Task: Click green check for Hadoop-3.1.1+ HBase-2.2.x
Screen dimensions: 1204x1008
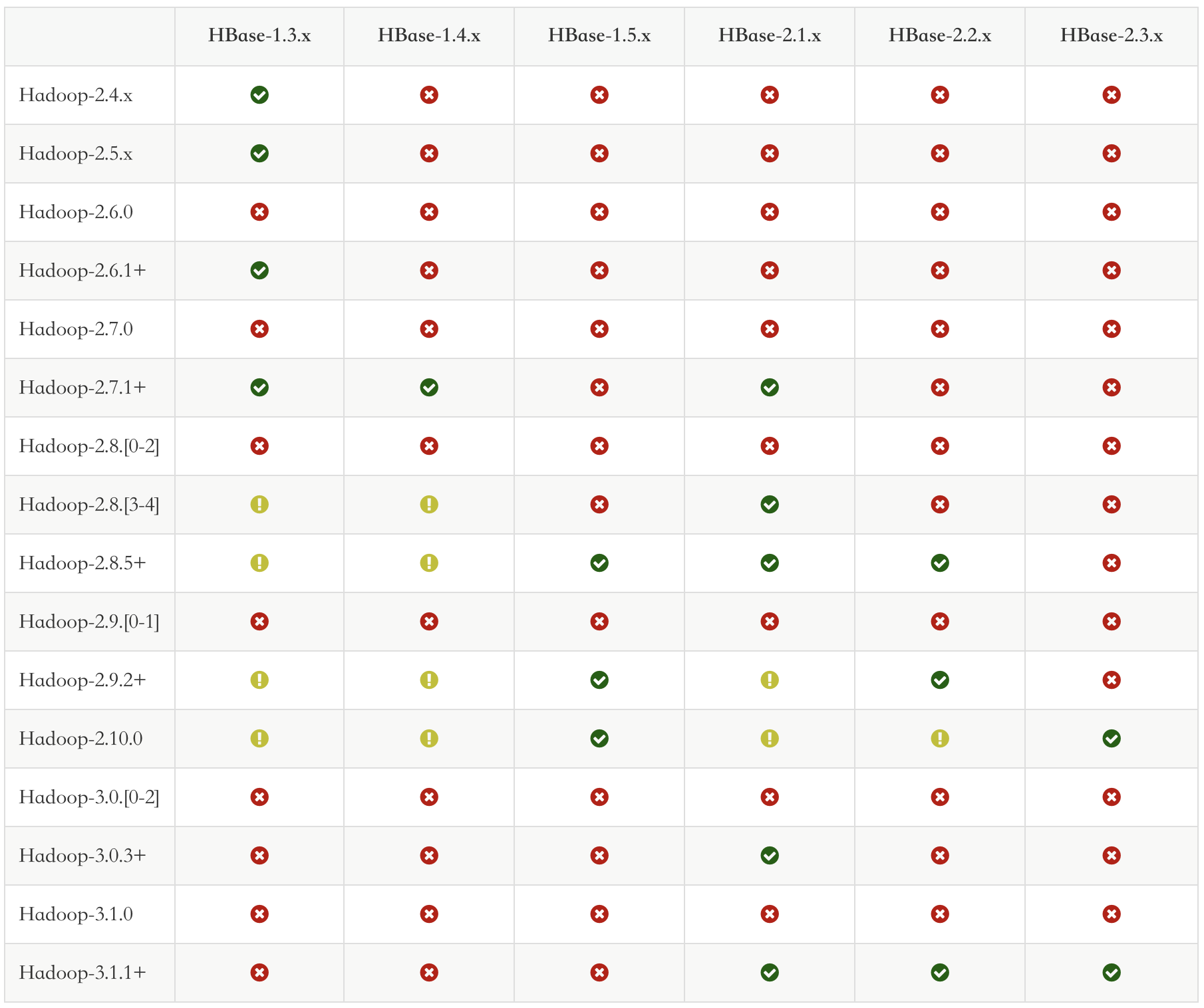Action: (940, 973)
